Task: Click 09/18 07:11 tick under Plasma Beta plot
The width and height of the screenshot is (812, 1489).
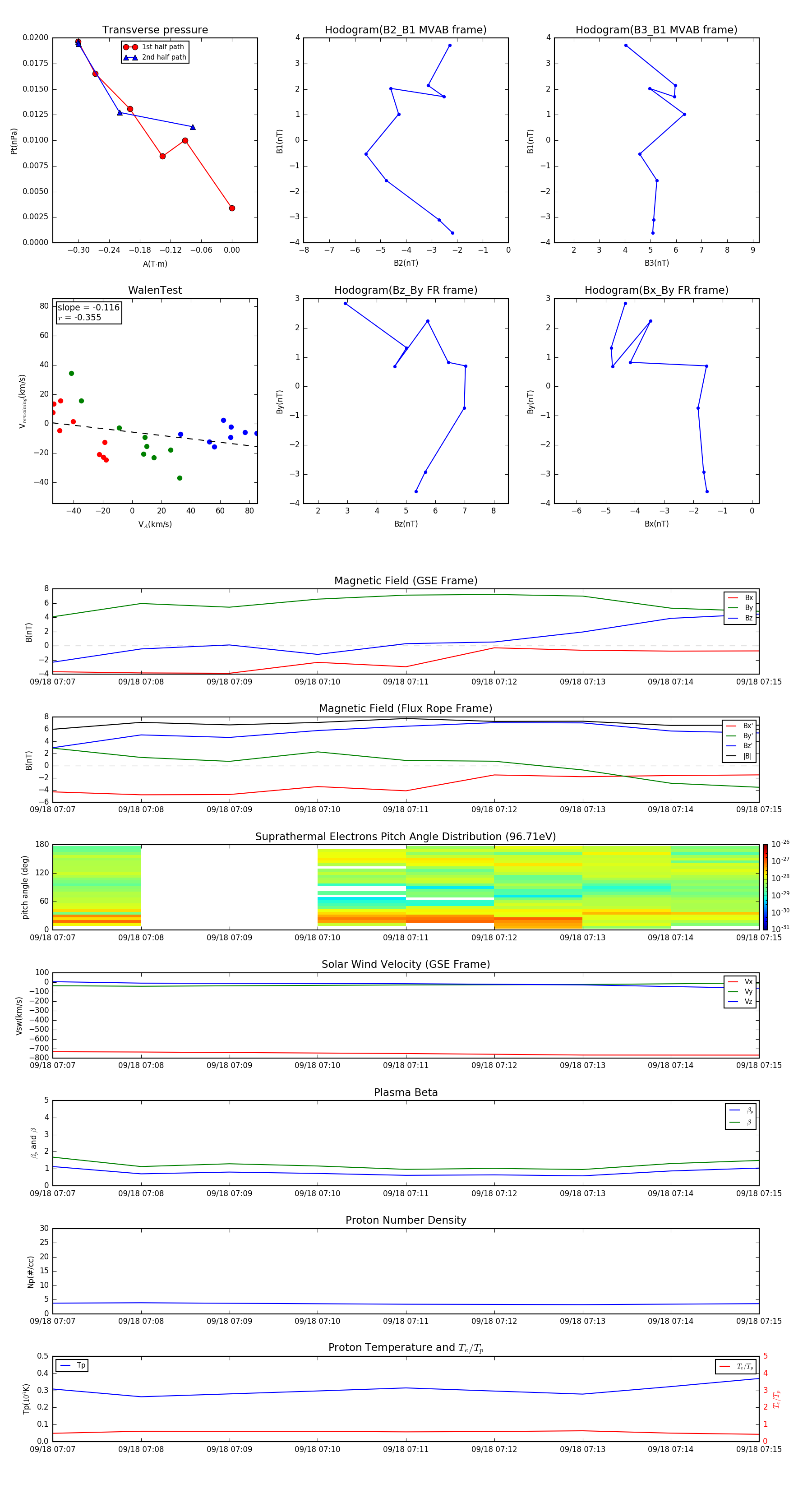Action: 406,1193
